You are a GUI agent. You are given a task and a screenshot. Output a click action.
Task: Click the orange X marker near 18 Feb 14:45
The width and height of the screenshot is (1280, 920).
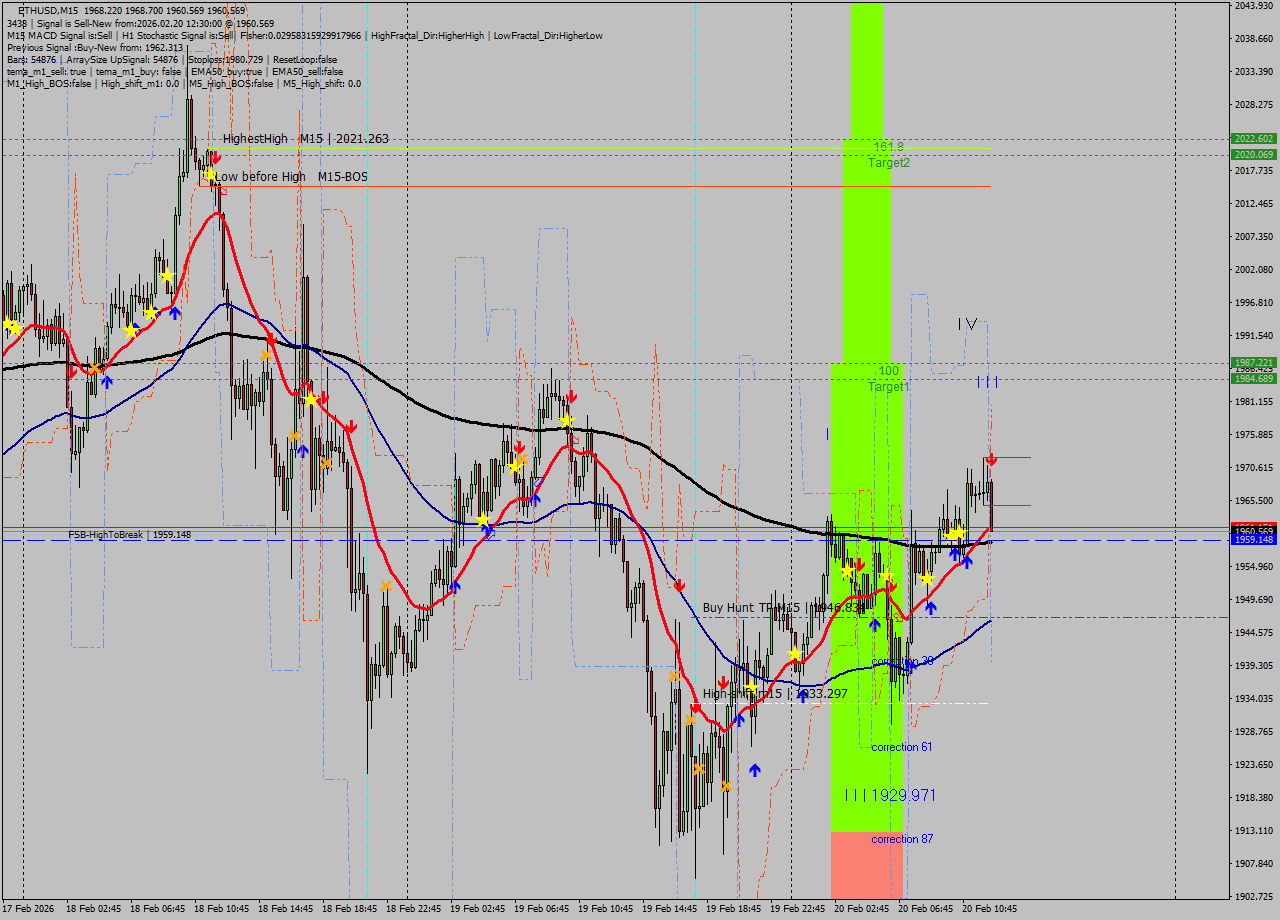(x=294, y=436)
